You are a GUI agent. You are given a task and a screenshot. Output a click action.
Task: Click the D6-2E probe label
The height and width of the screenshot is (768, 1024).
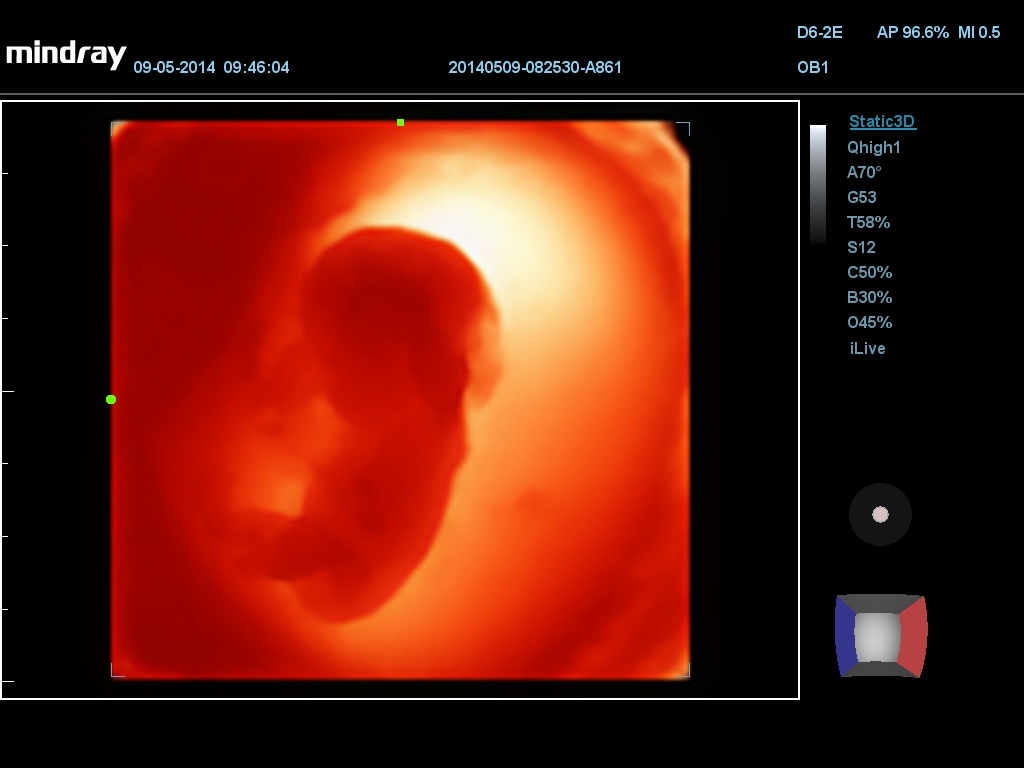pos(819,33)
